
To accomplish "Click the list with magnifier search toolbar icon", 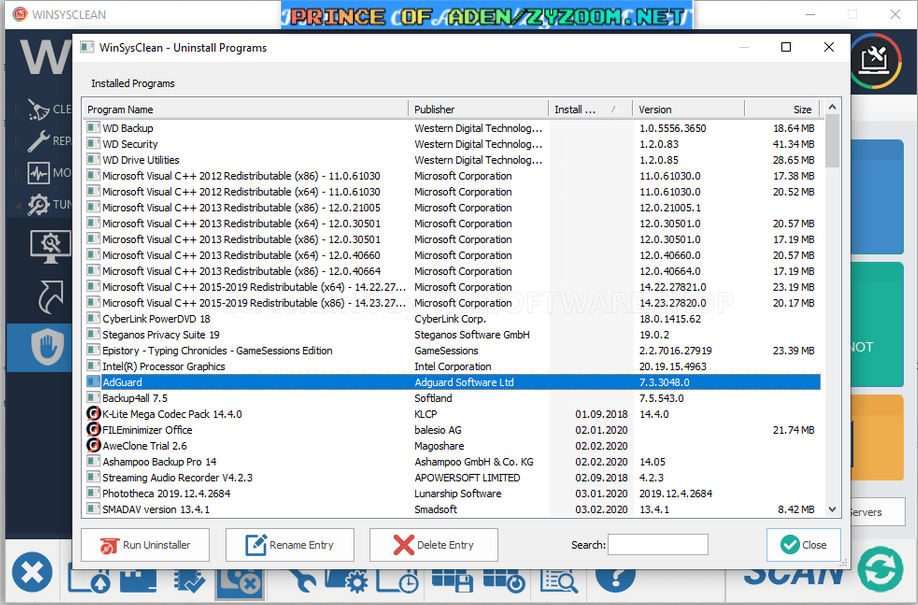I will coord(559,580).
